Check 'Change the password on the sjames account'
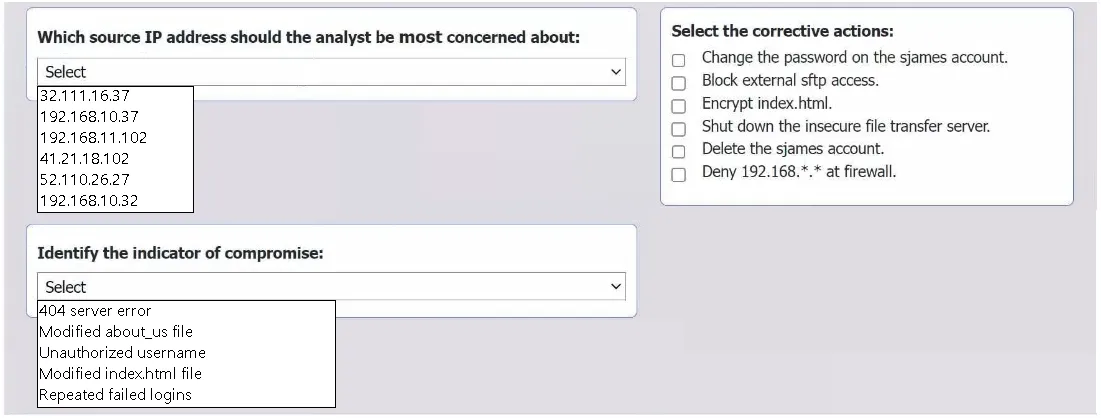Screen dimensions: 1101x418 pyautogui.click(x=678, y=60)
